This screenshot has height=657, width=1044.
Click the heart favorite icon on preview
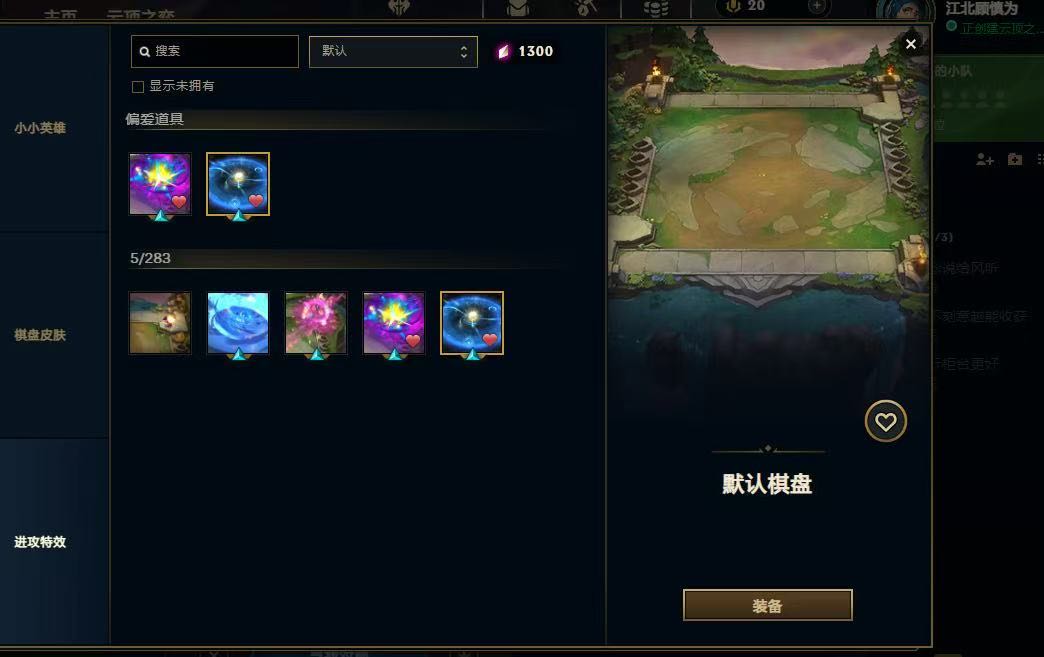coord(886,421)
